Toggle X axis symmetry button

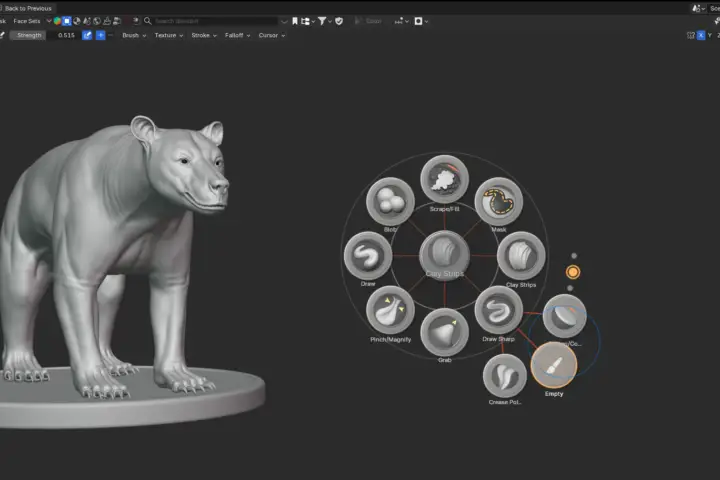coord(701,35)
